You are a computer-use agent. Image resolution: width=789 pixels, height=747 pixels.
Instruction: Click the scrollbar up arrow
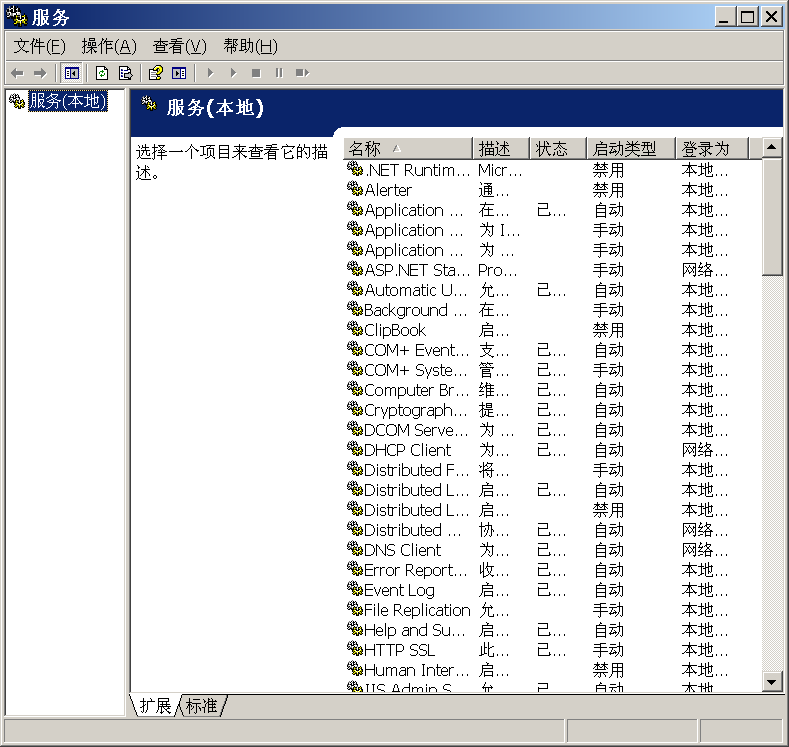click(771, 148)
